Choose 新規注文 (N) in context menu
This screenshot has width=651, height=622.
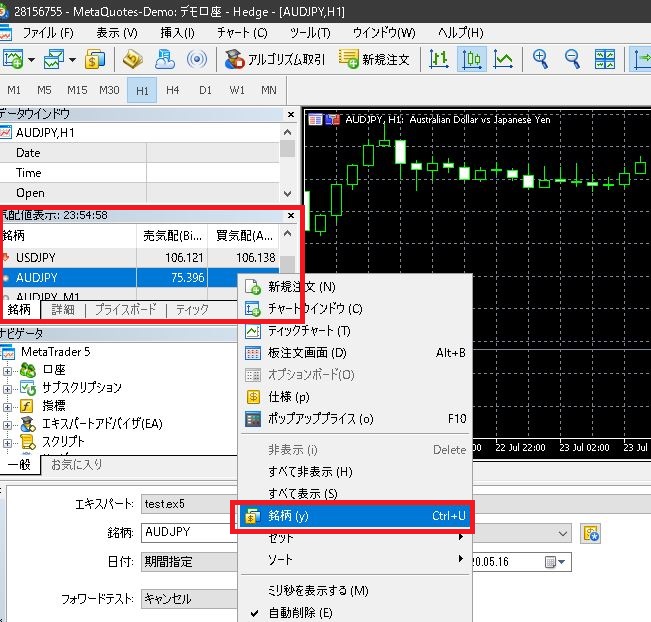pyautogui.click(x=356, y=287)
